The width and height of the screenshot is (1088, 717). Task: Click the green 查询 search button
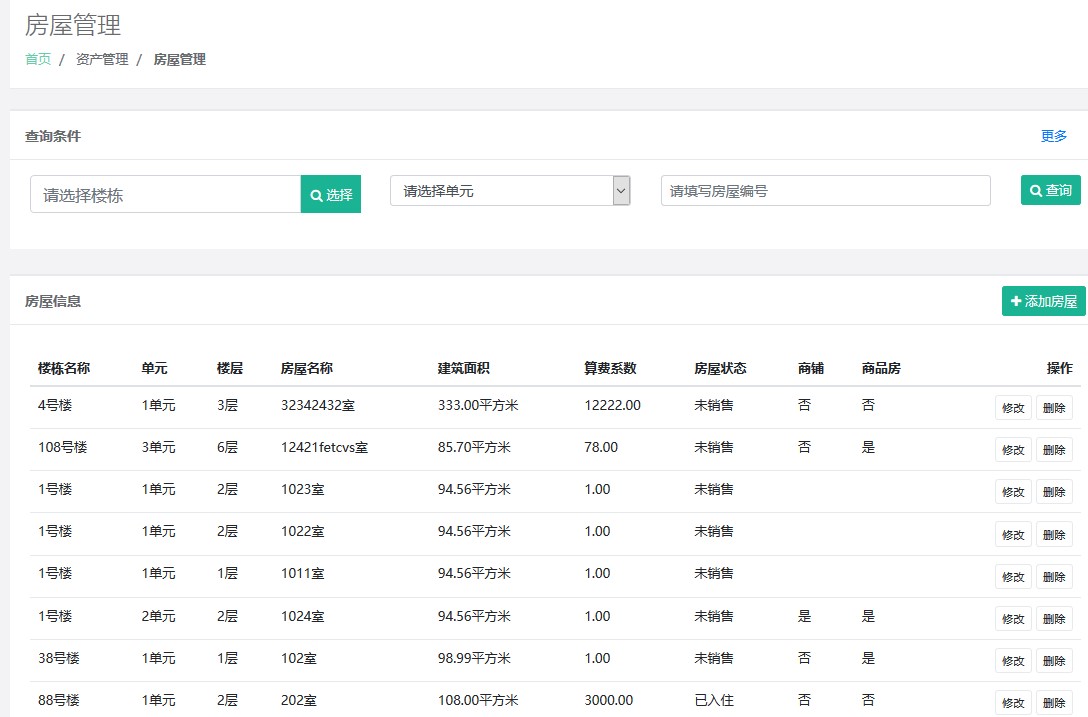[1050, 190]
